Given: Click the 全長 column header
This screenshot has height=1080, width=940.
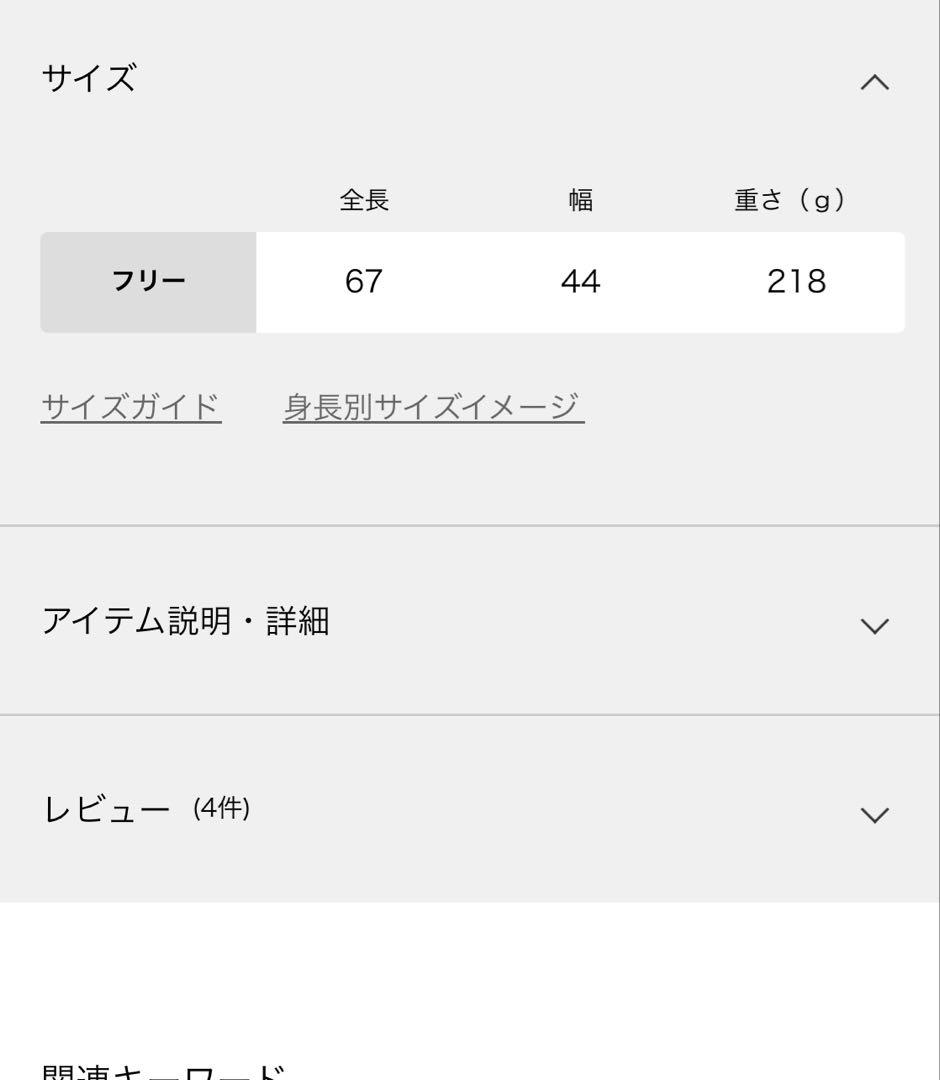Looking at the screenshot, I should click(x=364, y=201).
